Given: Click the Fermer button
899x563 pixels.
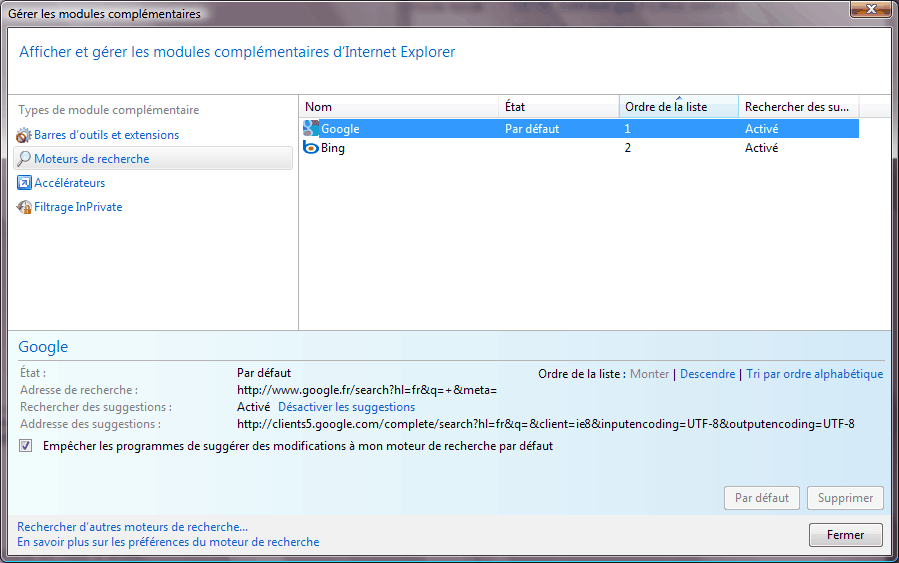Looking at the screenshot, I should coord(845,535).
